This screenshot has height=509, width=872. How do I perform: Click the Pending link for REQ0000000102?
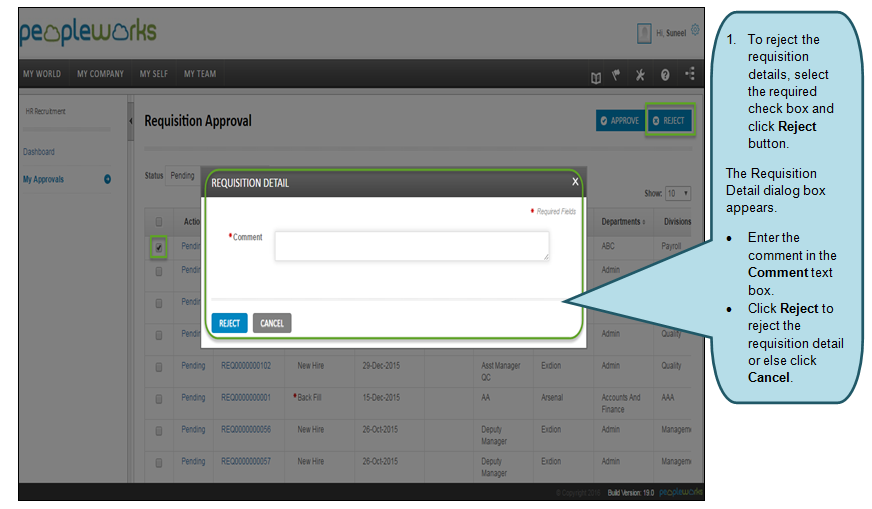[x=193, y=365]
